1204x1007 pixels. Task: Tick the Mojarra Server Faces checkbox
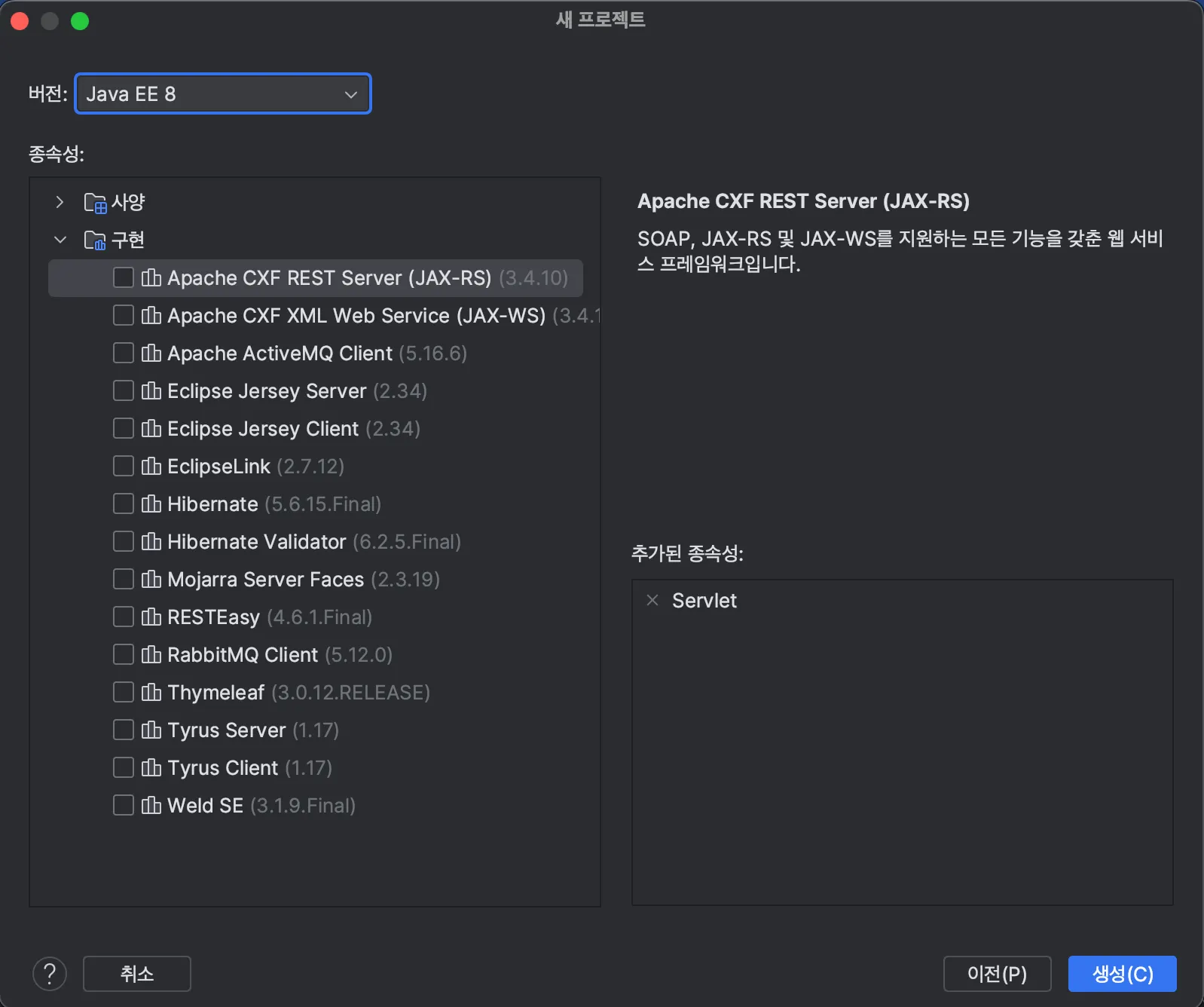(x=124, y=579)
